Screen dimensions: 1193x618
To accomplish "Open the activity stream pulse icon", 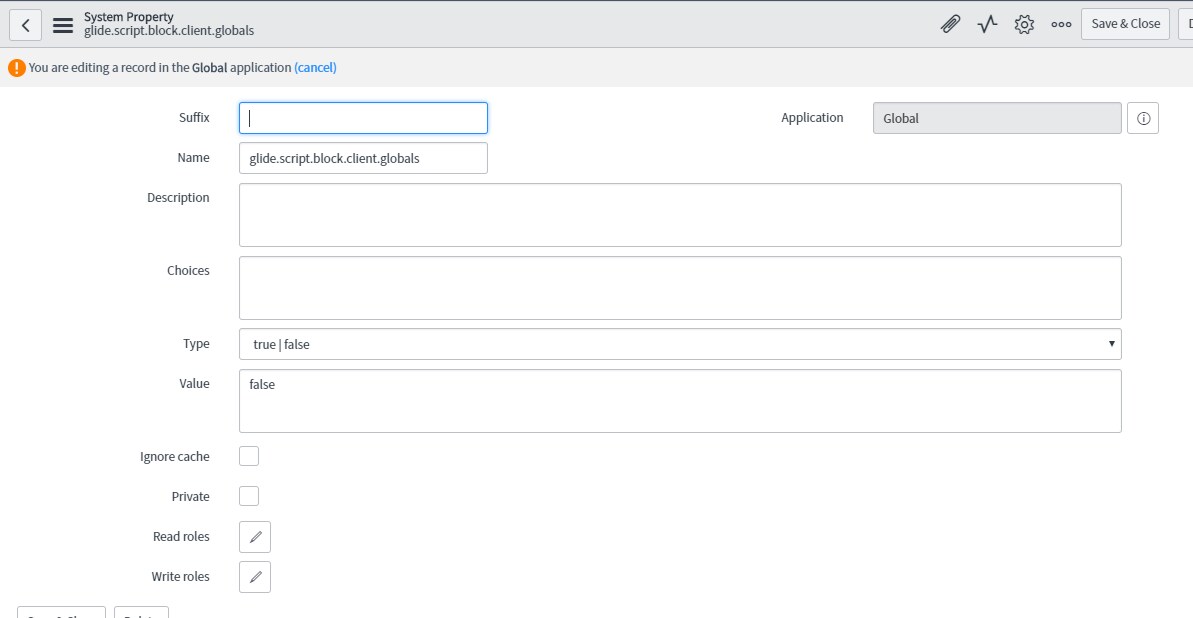I will click(x=987, y=24).
